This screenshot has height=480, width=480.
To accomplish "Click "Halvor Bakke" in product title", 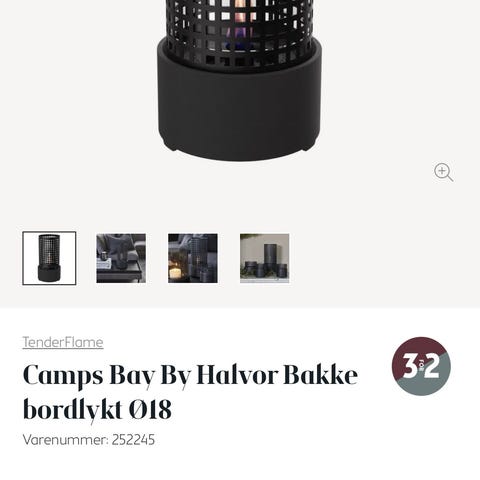I will click(277, 375).
